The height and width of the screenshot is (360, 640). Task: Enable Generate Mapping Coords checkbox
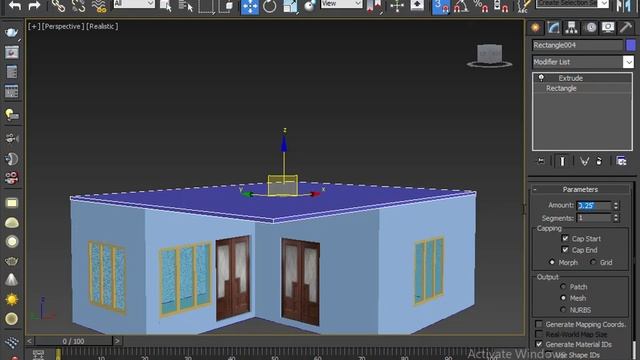tap(539, 324)
